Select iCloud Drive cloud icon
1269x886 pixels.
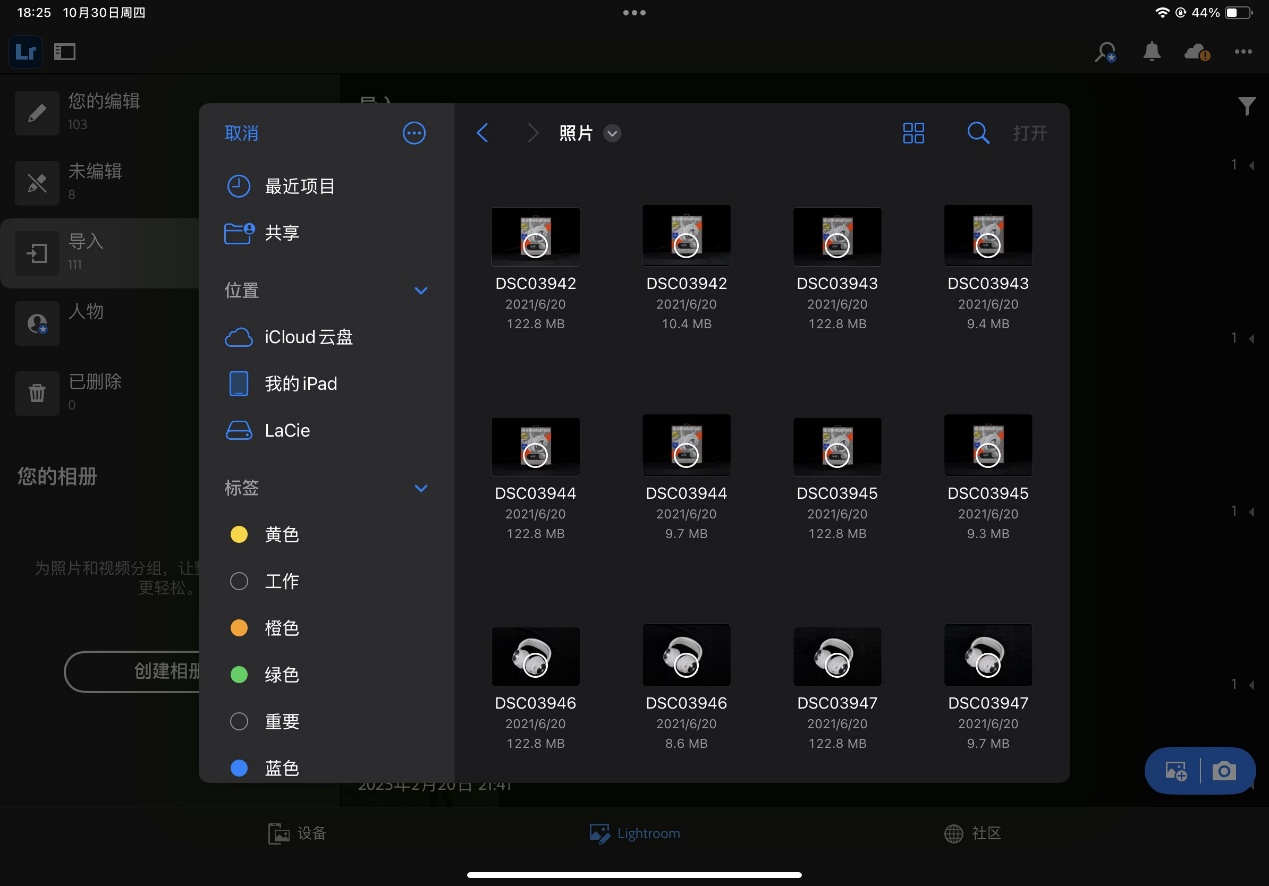click(238, 338)
